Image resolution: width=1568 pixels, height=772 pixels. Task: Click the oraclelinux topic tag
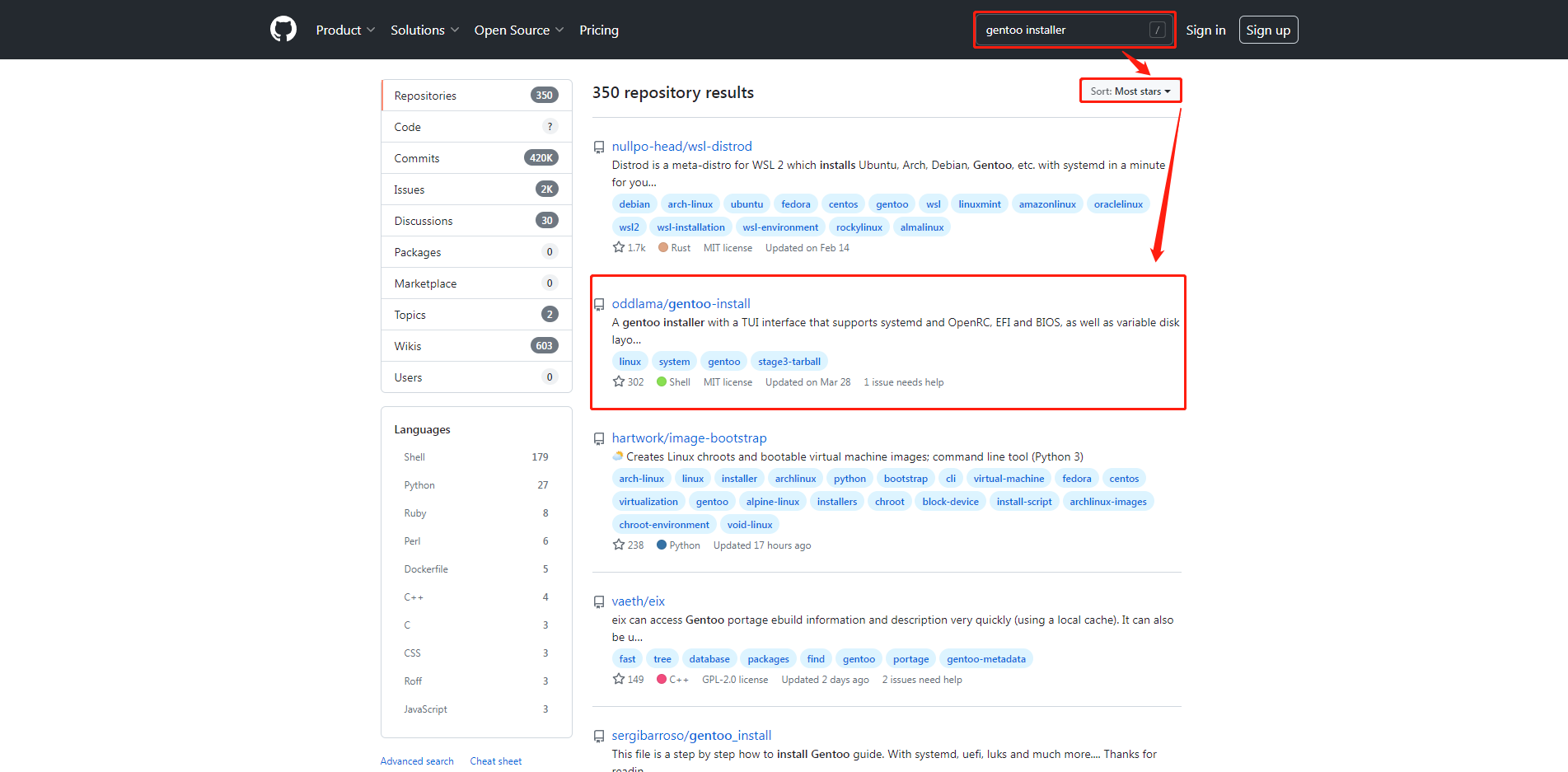[x=1118, y=204]
